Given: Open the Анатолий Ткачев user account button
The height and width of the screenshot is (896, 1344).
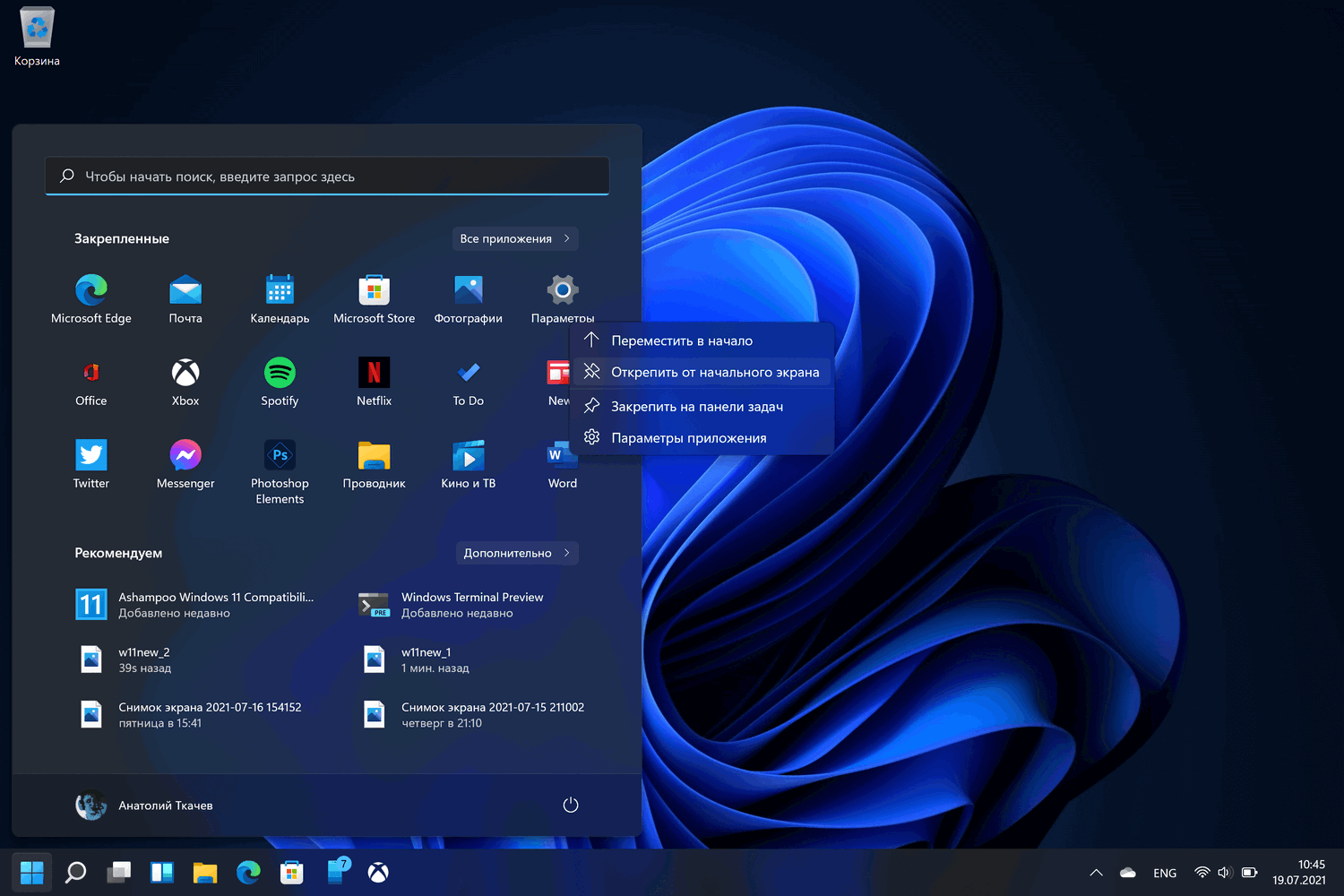Looking at the screenshot, I should (x=144, y=806).
